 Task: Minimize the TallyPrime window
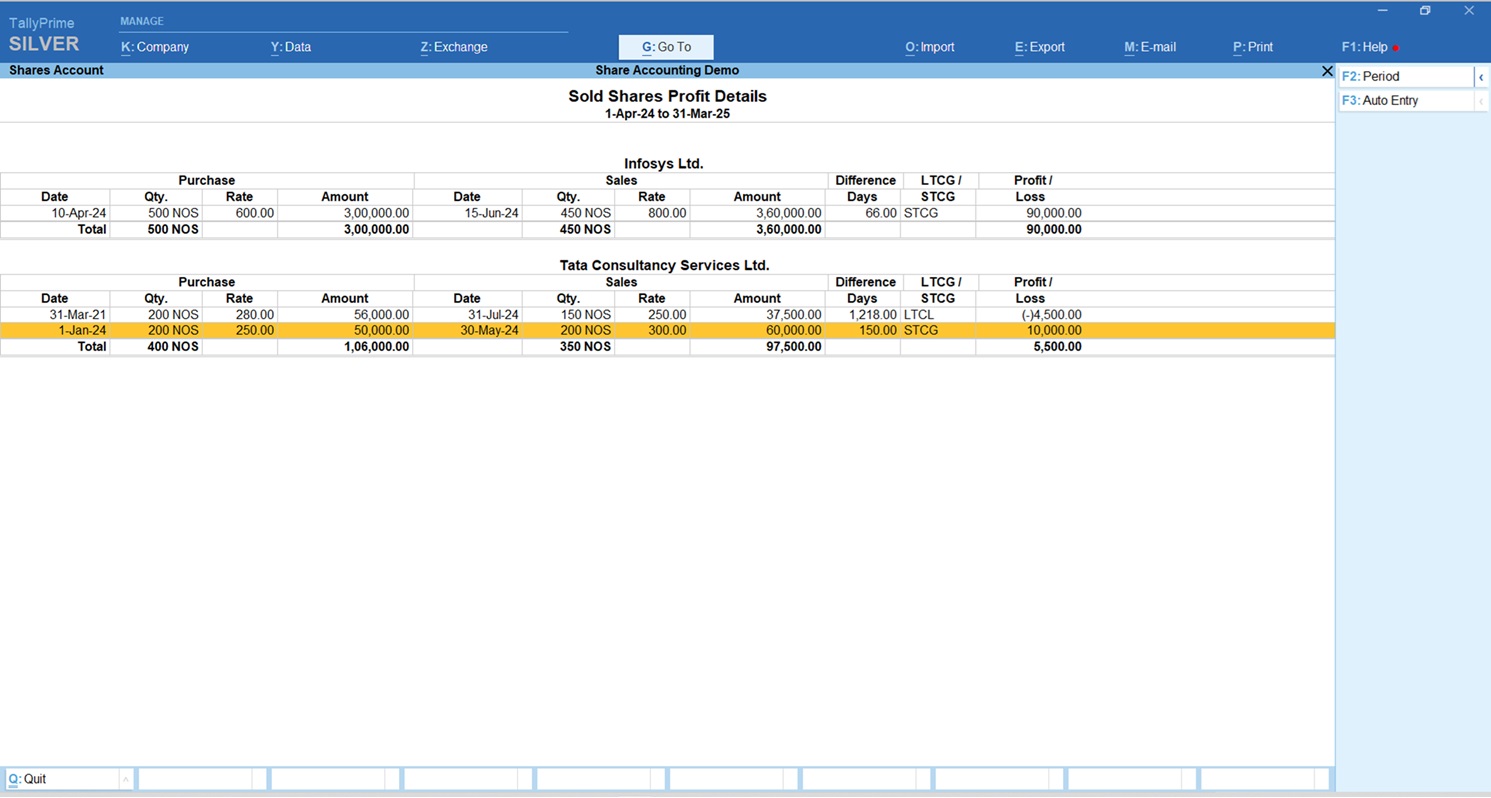coord(1382,11)
